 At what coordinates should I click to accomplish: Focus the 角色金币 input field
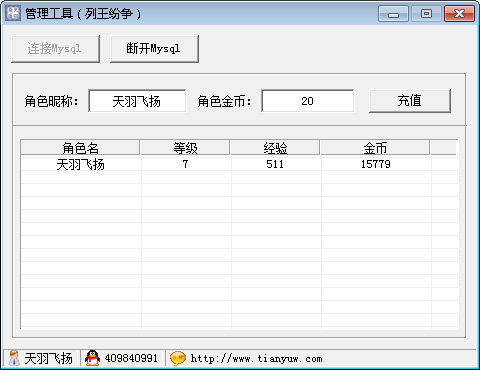point(307,101)
